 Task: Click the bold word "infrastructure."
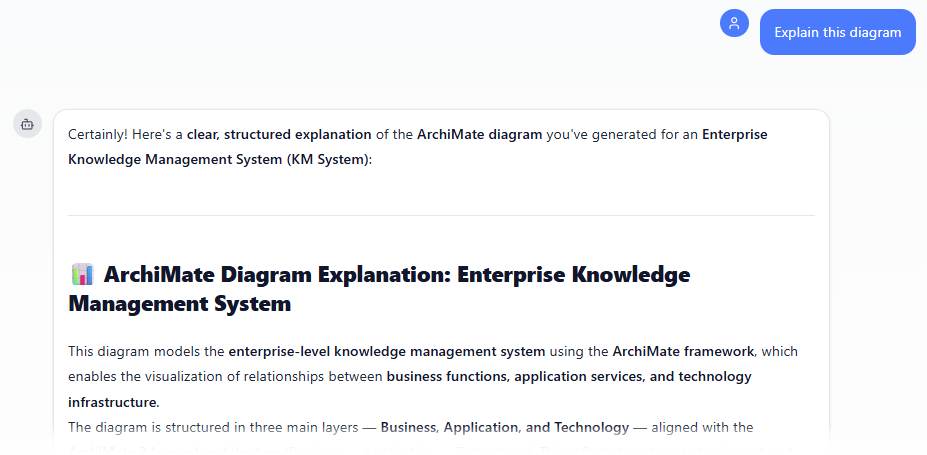coord(113,401)
